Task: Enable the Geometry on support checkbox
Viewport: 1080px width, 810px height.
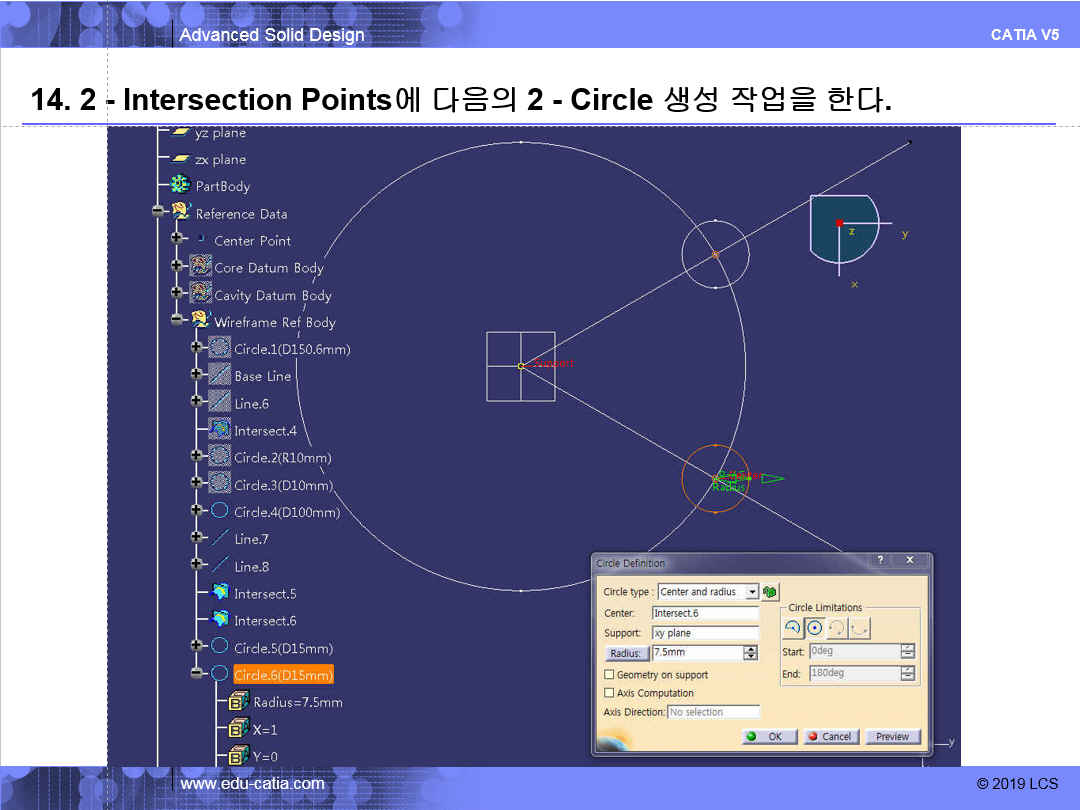Action: [x=609, y=674]
